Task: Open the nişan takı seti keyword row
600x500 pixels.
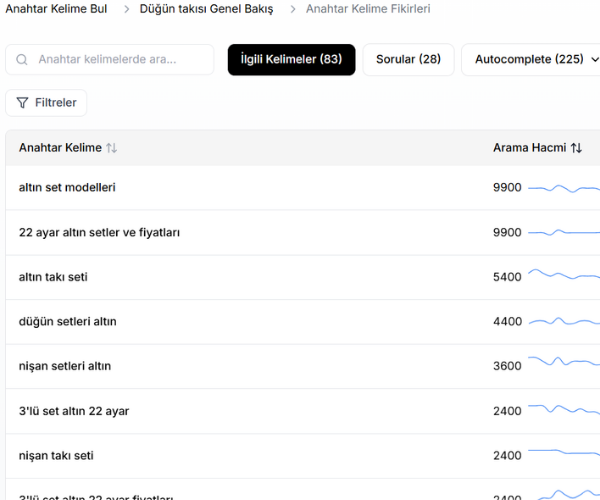Action: point(56,455)
